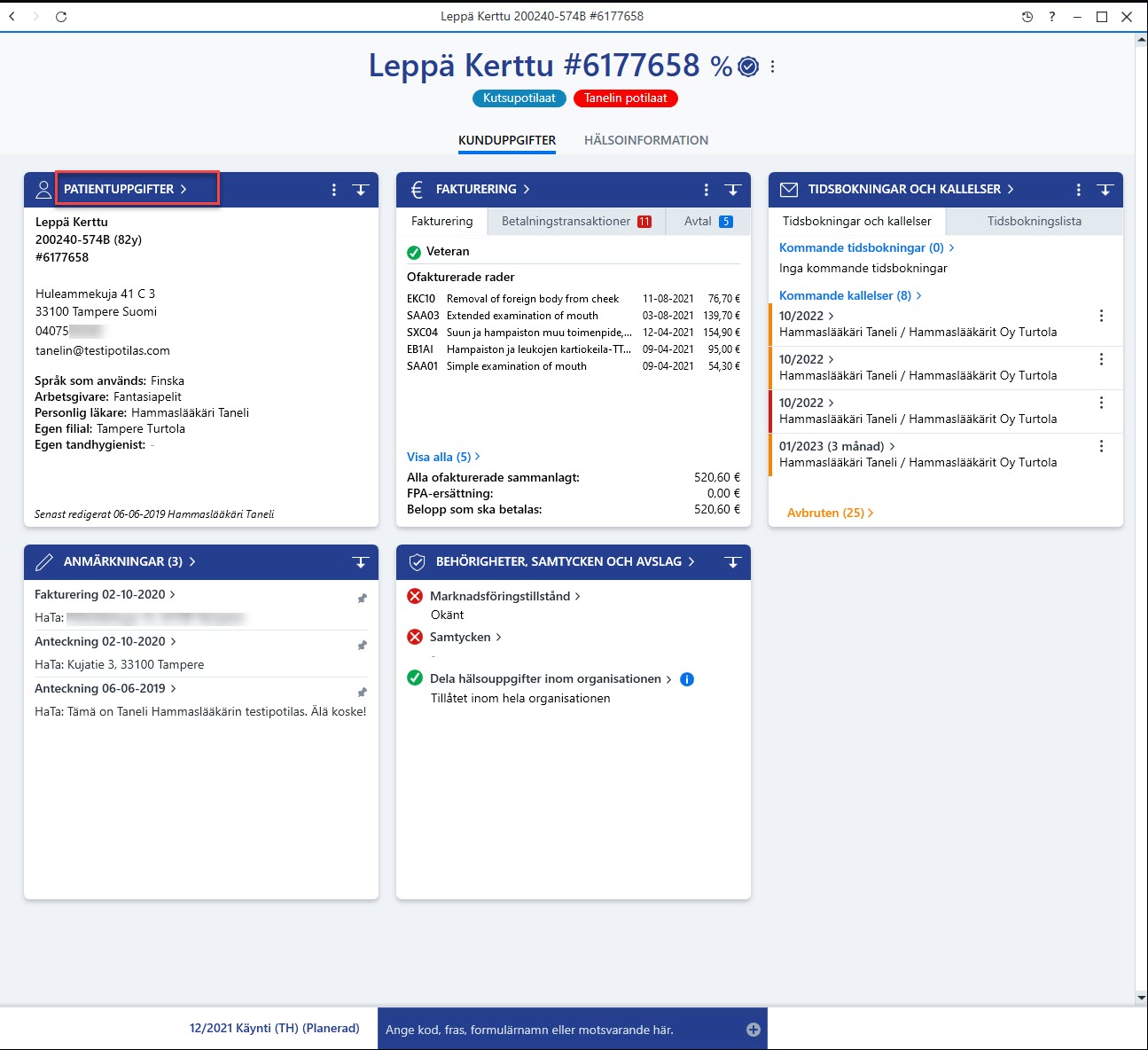Switch to the Tidsbokningslista tab
The width and height of the screenshot is (1148, 1050).
1035,221
